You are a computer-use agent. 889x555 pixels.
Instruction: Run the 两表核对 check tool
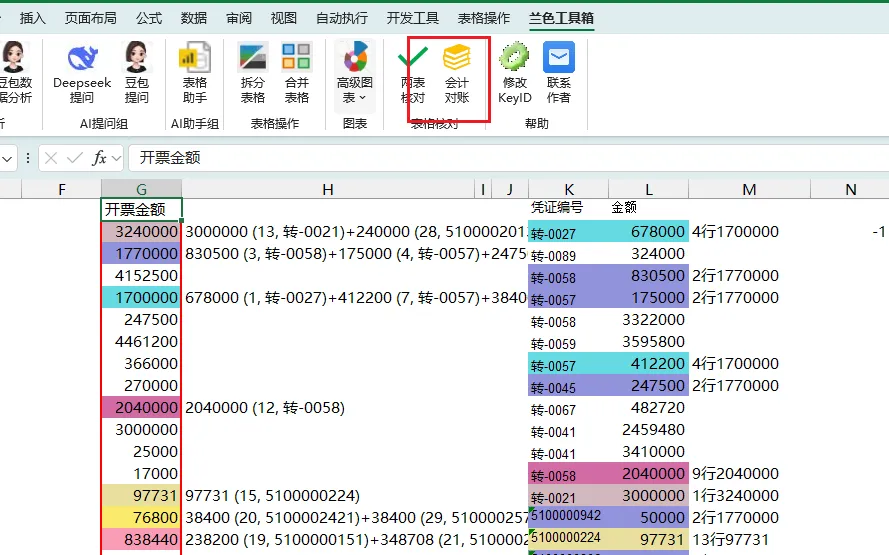point(413,73)
